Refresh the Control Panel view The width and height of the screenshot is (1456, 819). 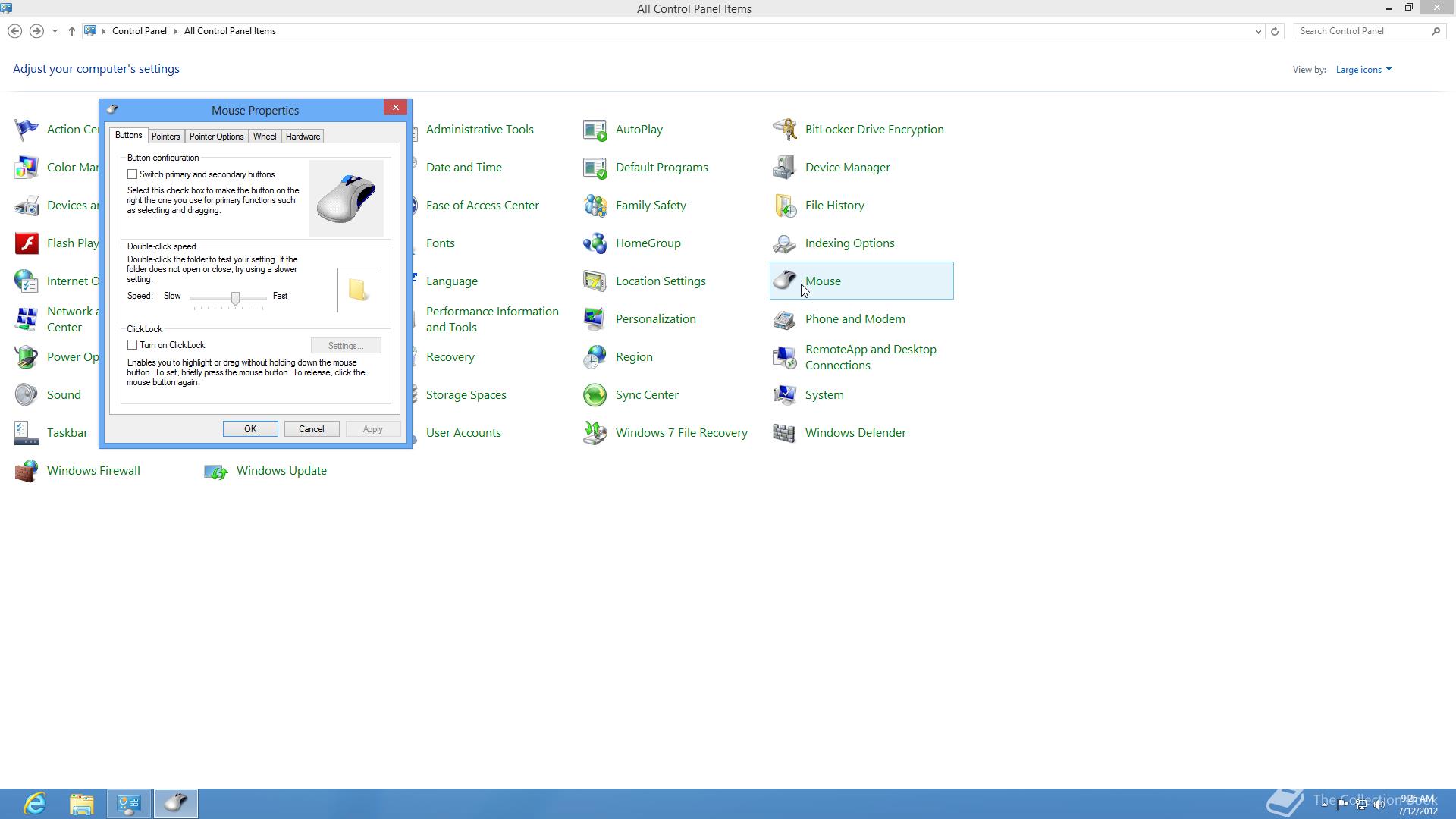coord(1275,31)
